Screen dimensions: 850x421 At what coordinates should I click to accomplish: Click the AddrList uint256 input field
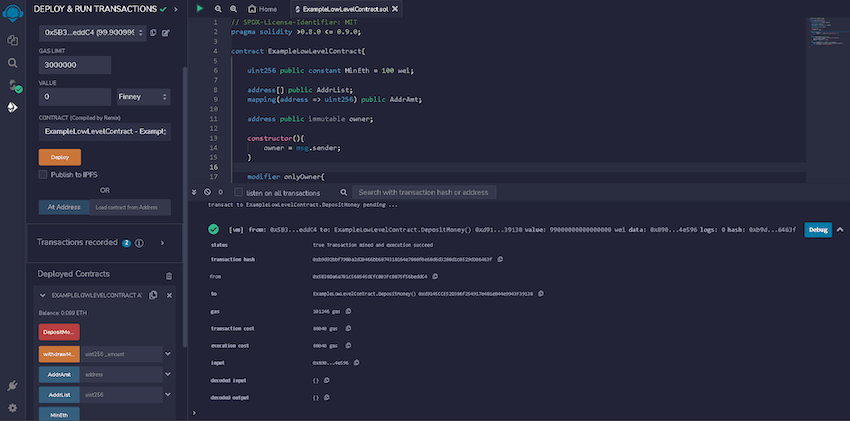coord(121,395)
